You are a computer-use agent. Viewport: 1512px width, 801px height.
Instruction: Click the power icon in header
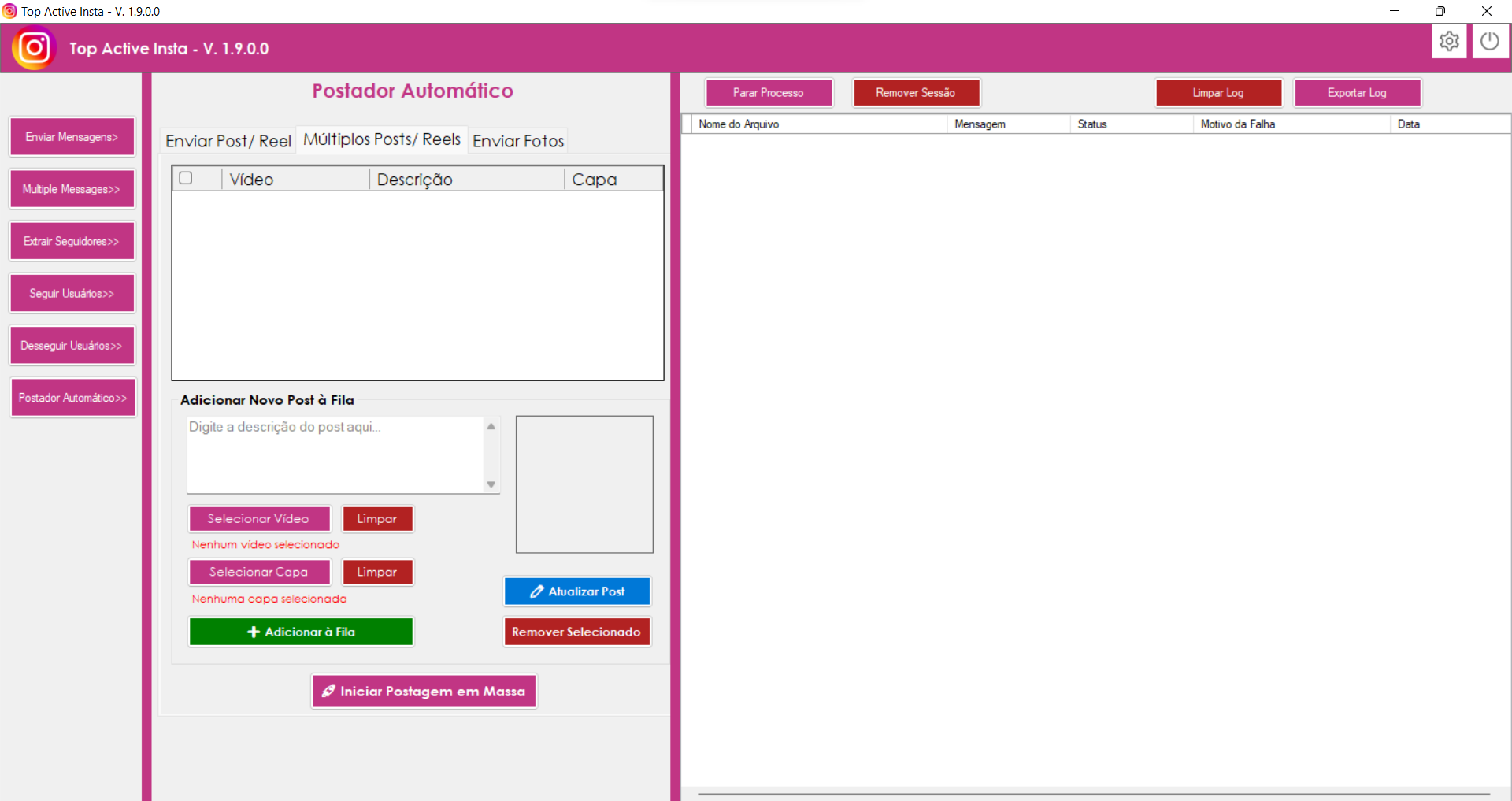pos(1489,41)
